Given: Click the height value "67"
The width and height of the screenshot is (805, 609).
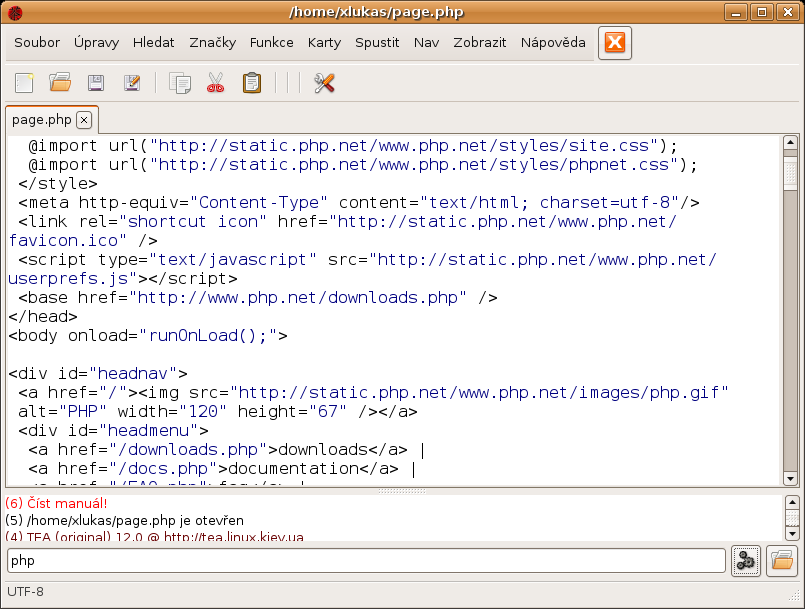Looking at the screenshot, I should click(x=328, y=412).
